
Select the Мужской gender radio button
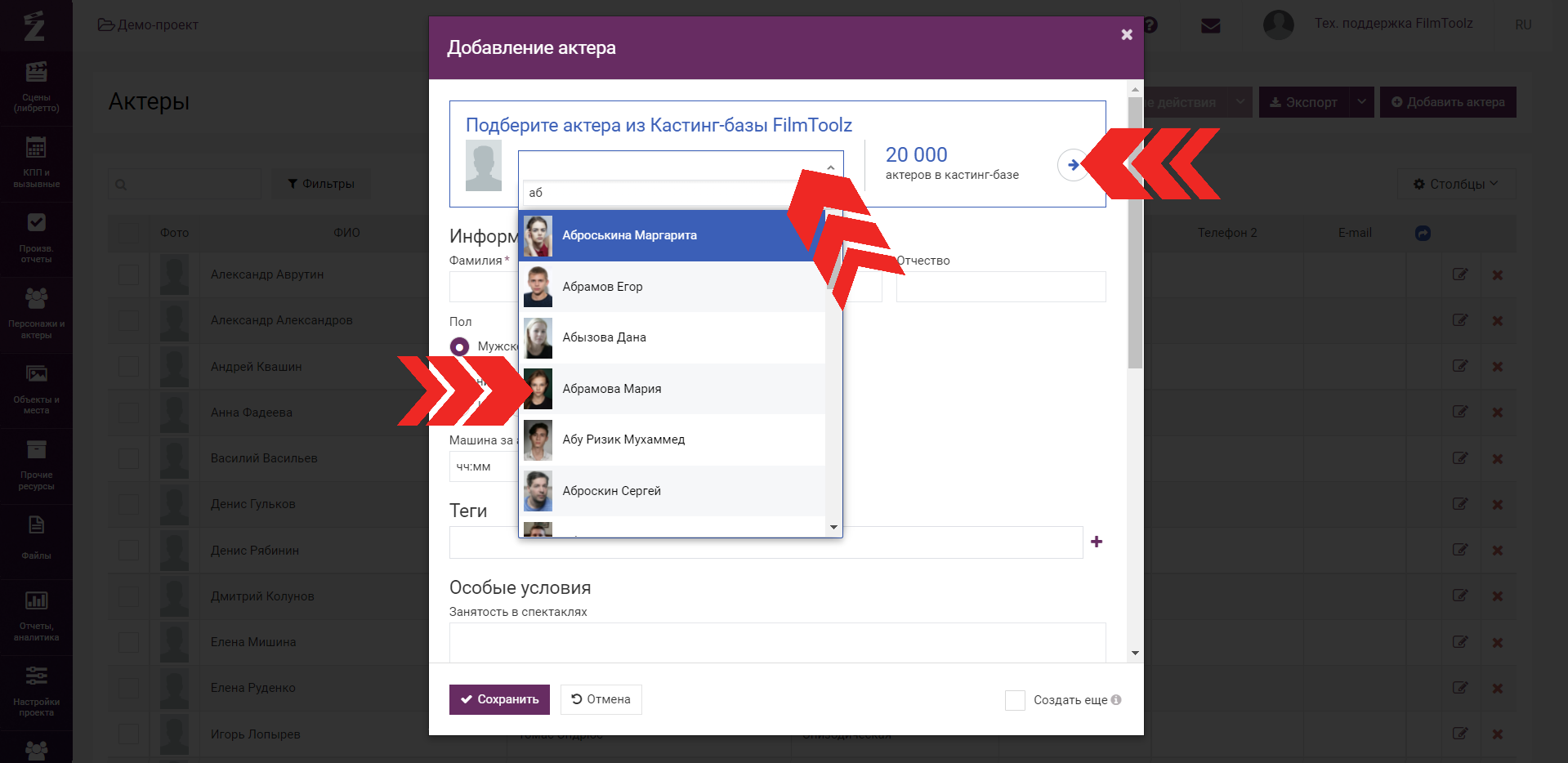460,346
